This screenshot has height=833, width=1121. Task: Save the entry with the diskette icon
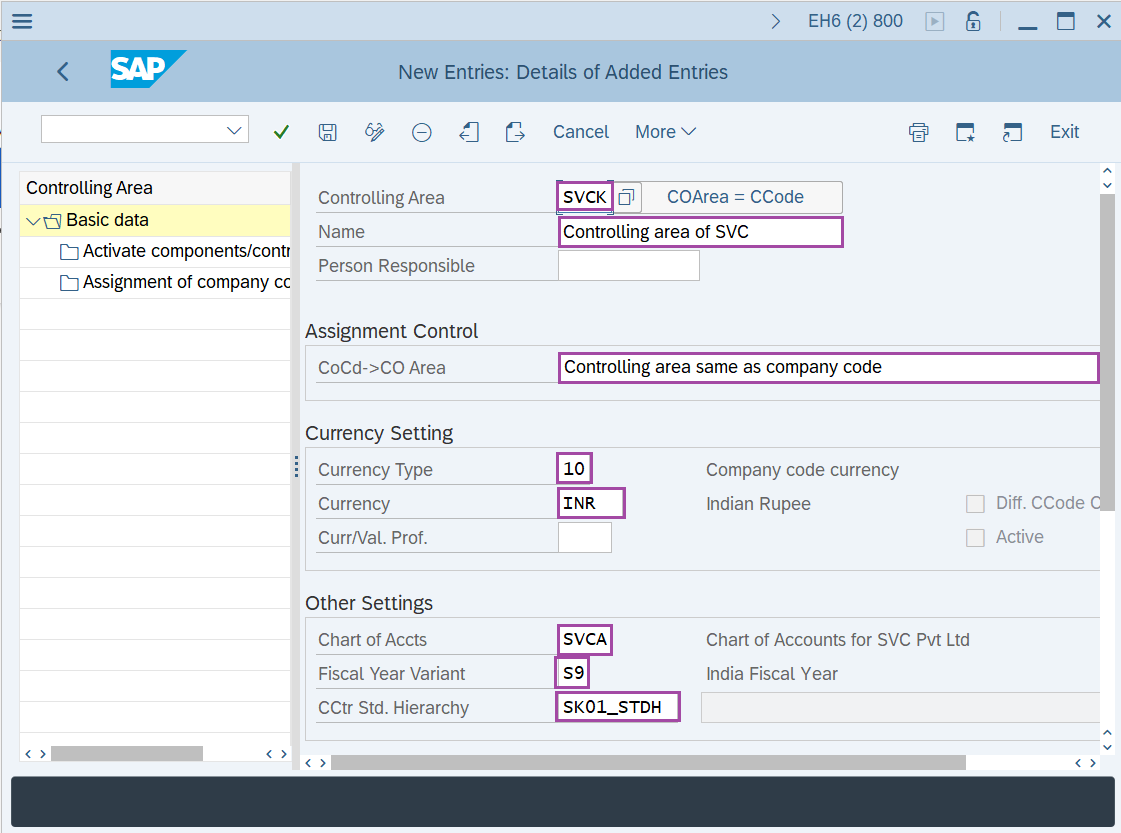pos(327,132)
